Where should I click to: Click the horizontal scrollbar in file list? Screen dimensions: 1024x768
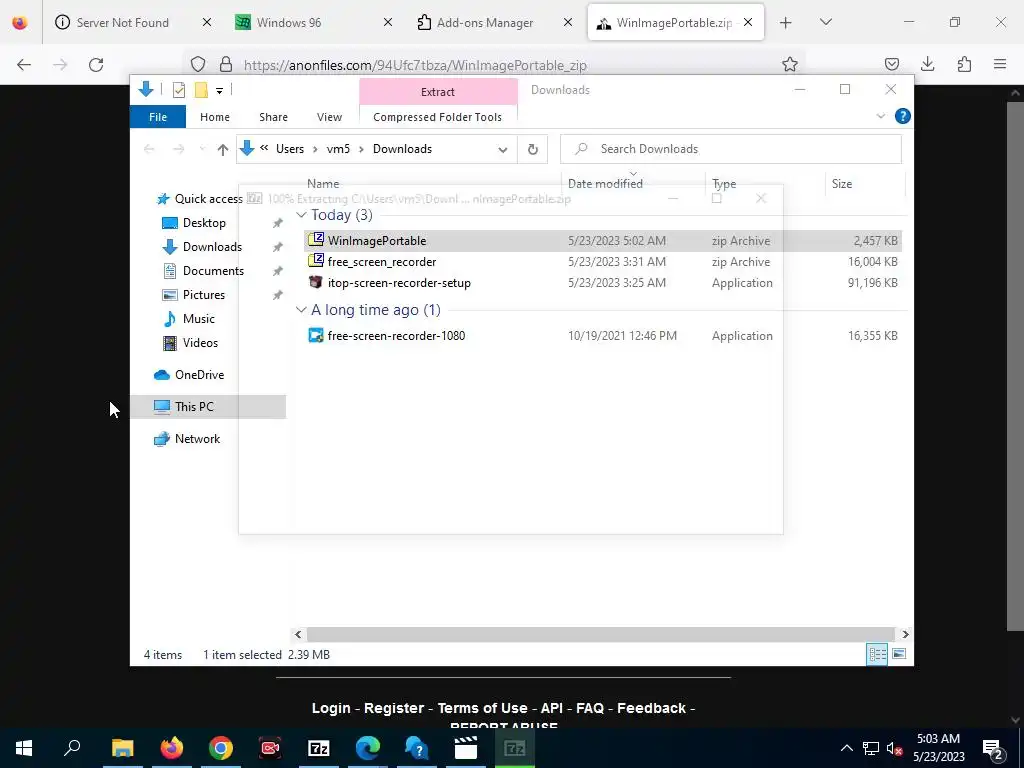pos(601,634)
